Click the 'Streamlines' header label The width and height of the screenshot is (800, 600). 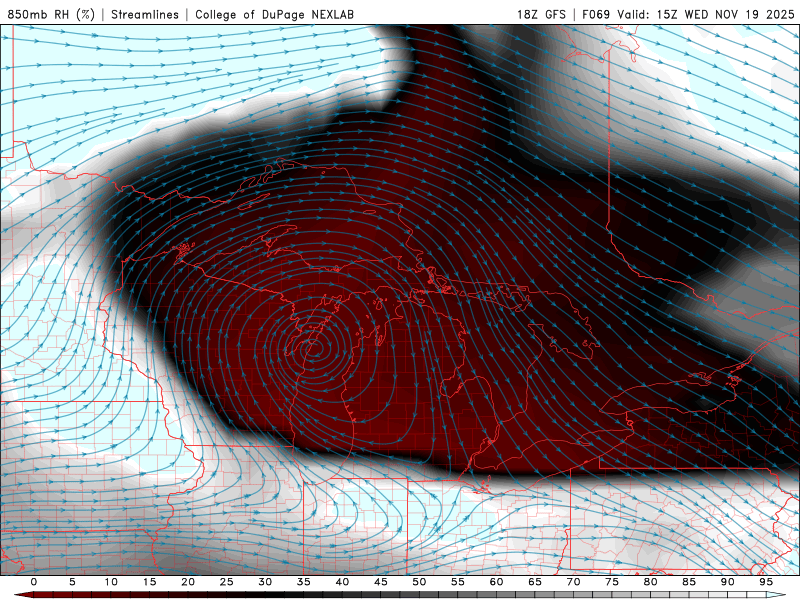coord(145,14)
